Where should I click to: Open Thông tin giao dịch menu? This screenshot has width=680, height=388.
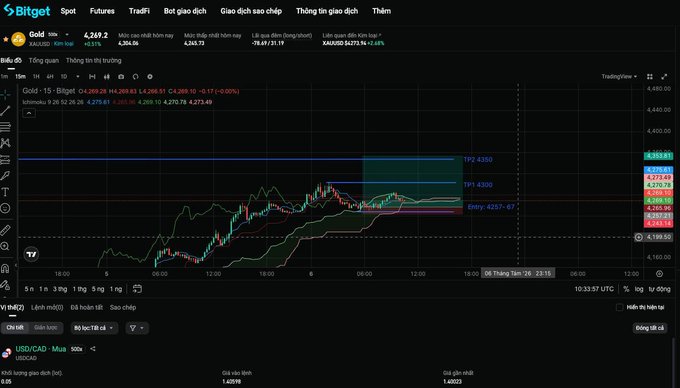tap(327, 11)
